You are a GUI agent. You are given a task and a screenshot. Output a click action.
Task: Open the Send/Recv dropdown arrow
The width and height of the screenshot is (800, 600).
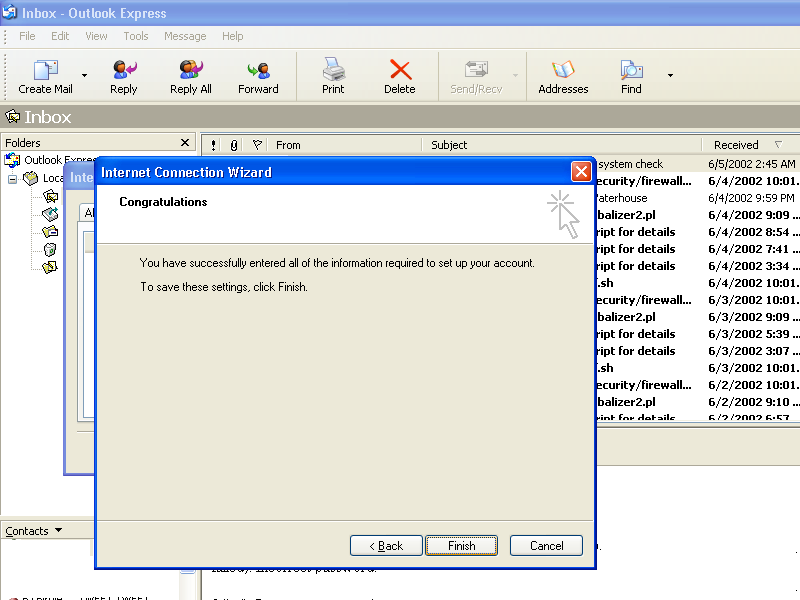pyautogui.click(x=515, y=76)
